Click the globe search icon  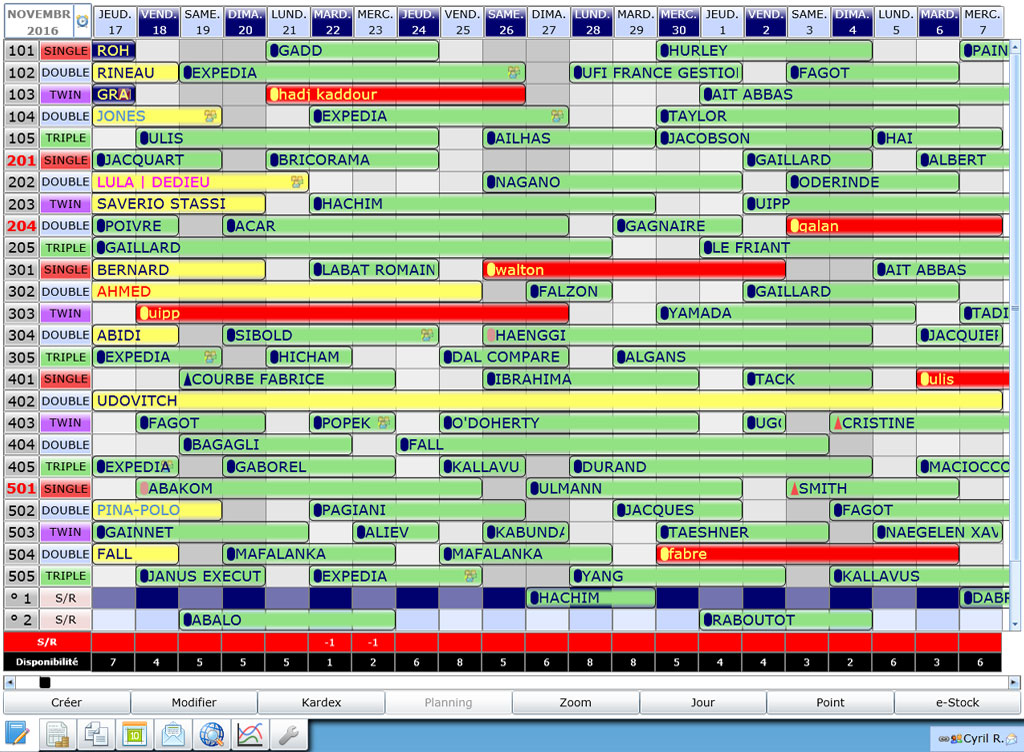coord(211,734)
